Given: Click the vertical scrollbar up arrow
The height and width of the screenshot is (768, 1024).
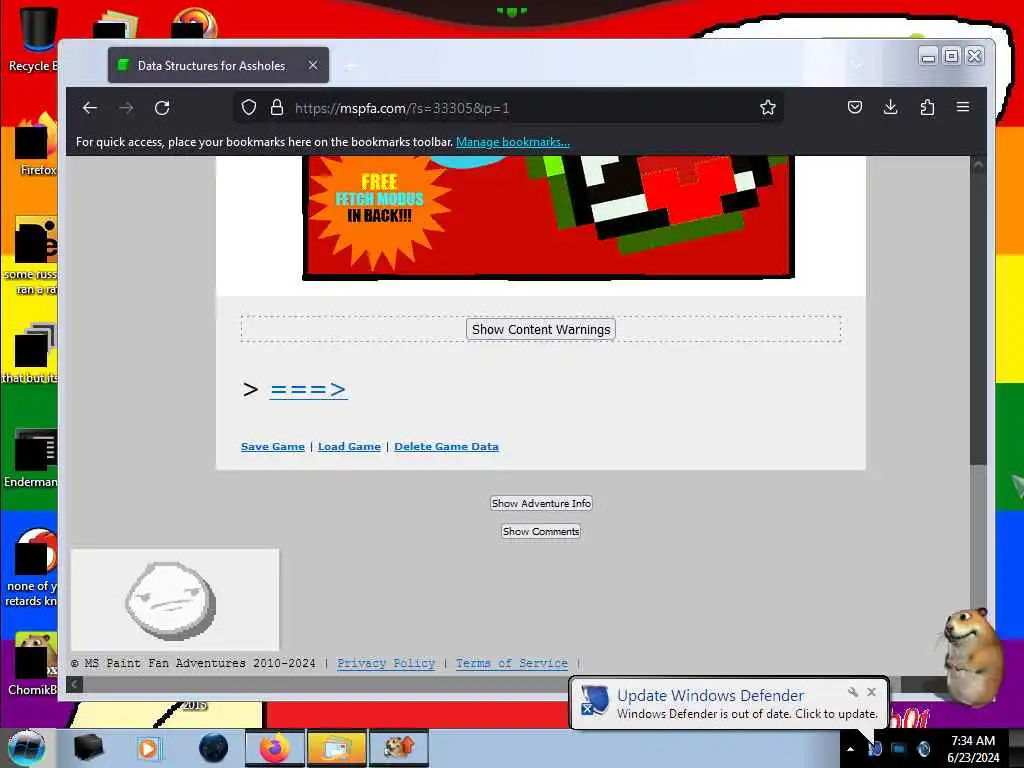Looking at the screenshot, I should [x=978, y=165].
